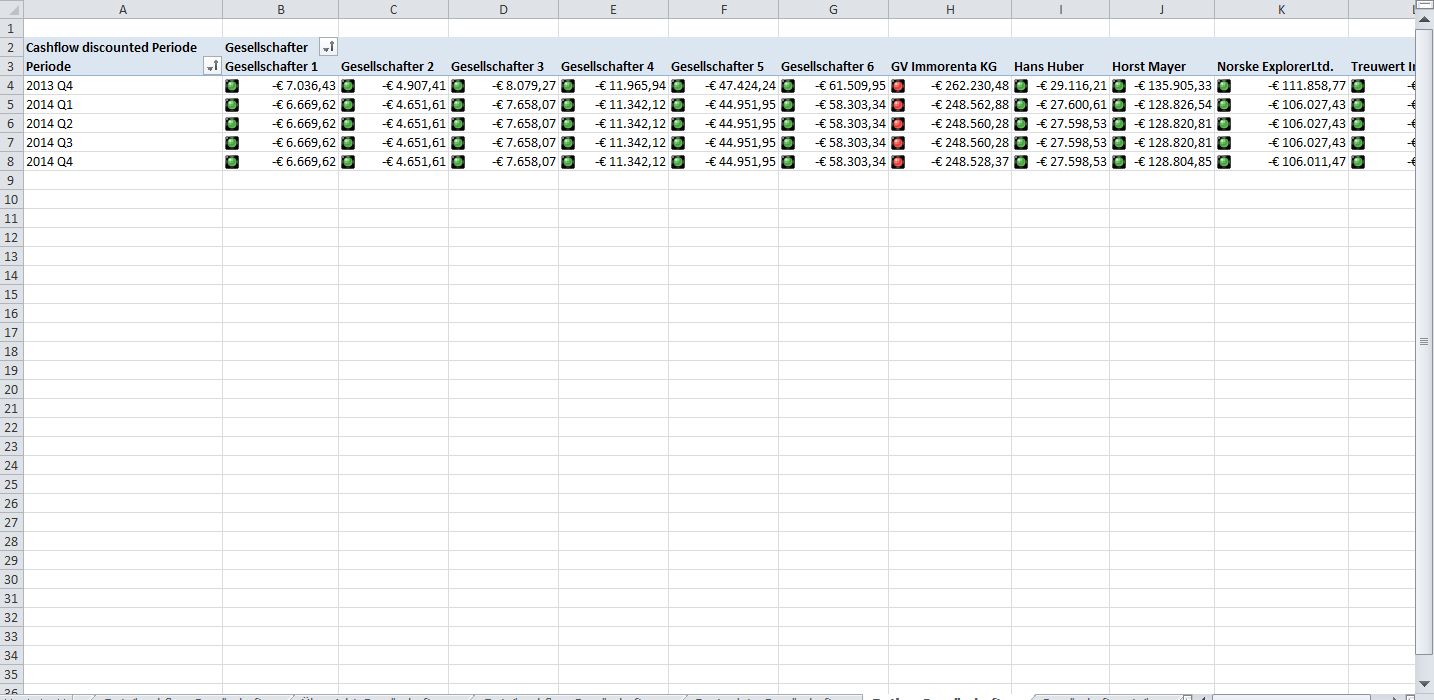Viewport: 1434px width, 700px height.
Task: Click green status icon for Hans Huber, 2013 Q4
Action: (x=1021, y=86)
